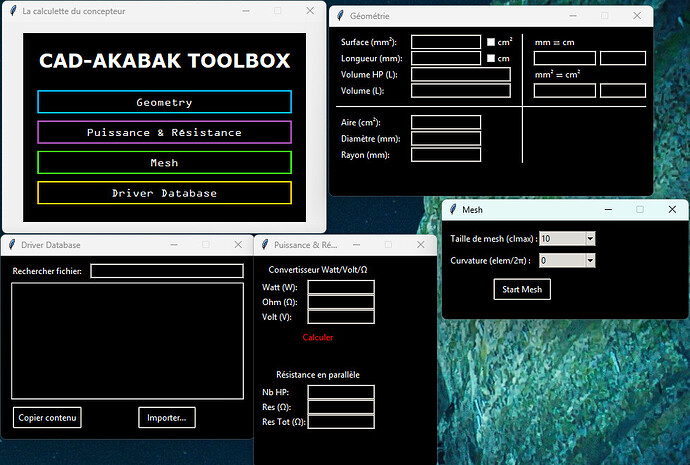Enable the cm² checkbox for Surface
The image size is (690, 465).
coord(491,42)
